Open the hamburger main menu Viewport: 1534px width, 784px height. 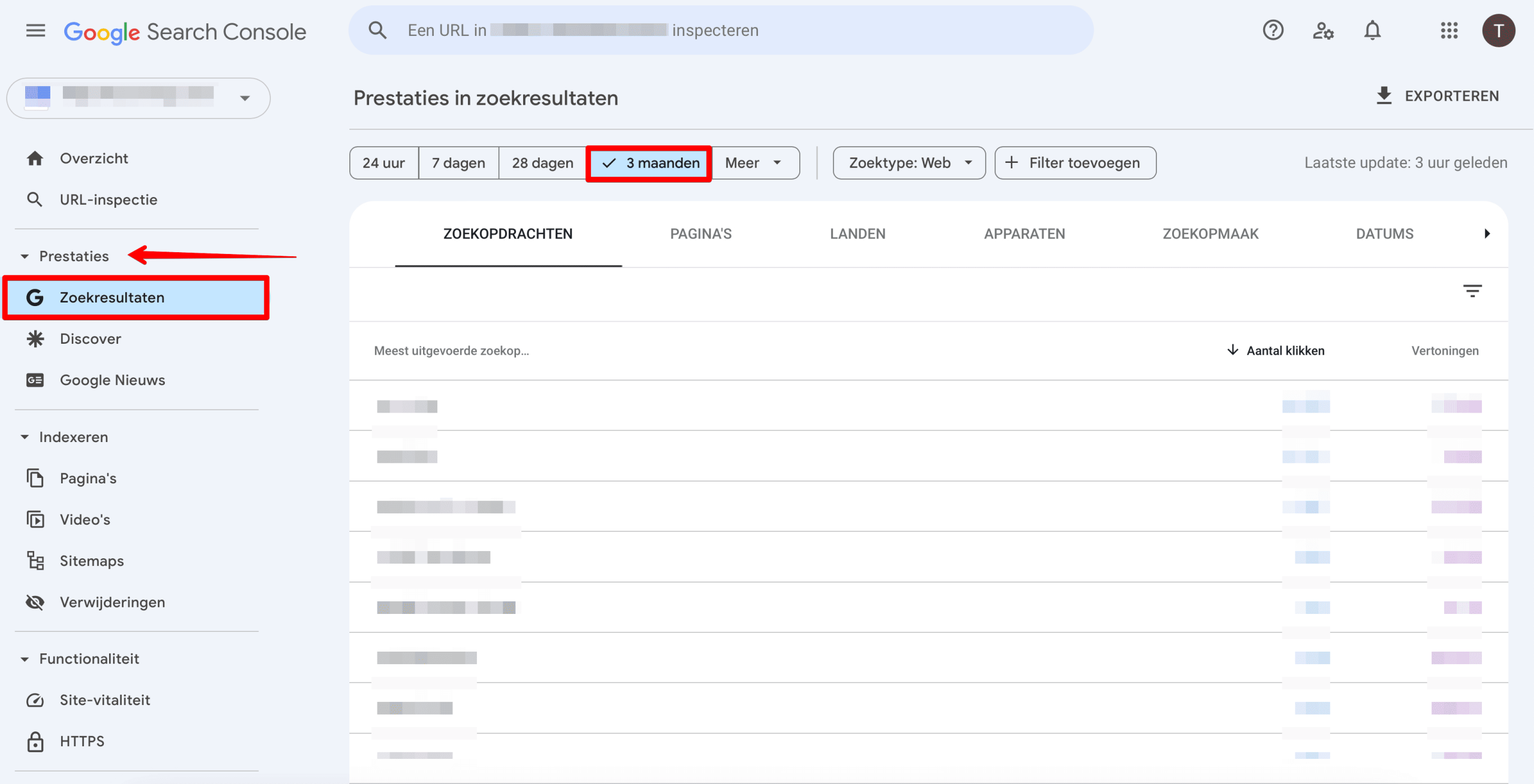(36, 31)
